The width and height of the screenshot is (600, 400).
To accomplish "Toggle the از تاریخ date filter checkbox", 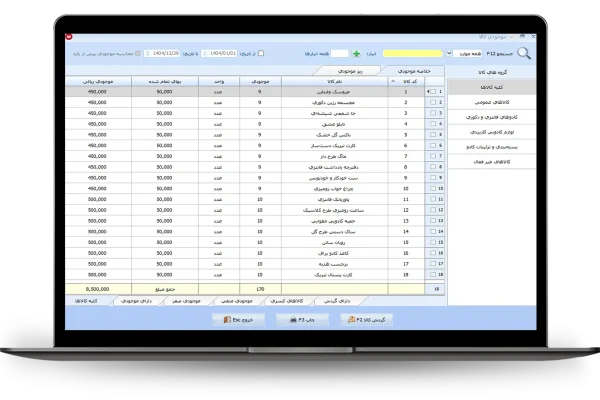I will coord(261,53).
